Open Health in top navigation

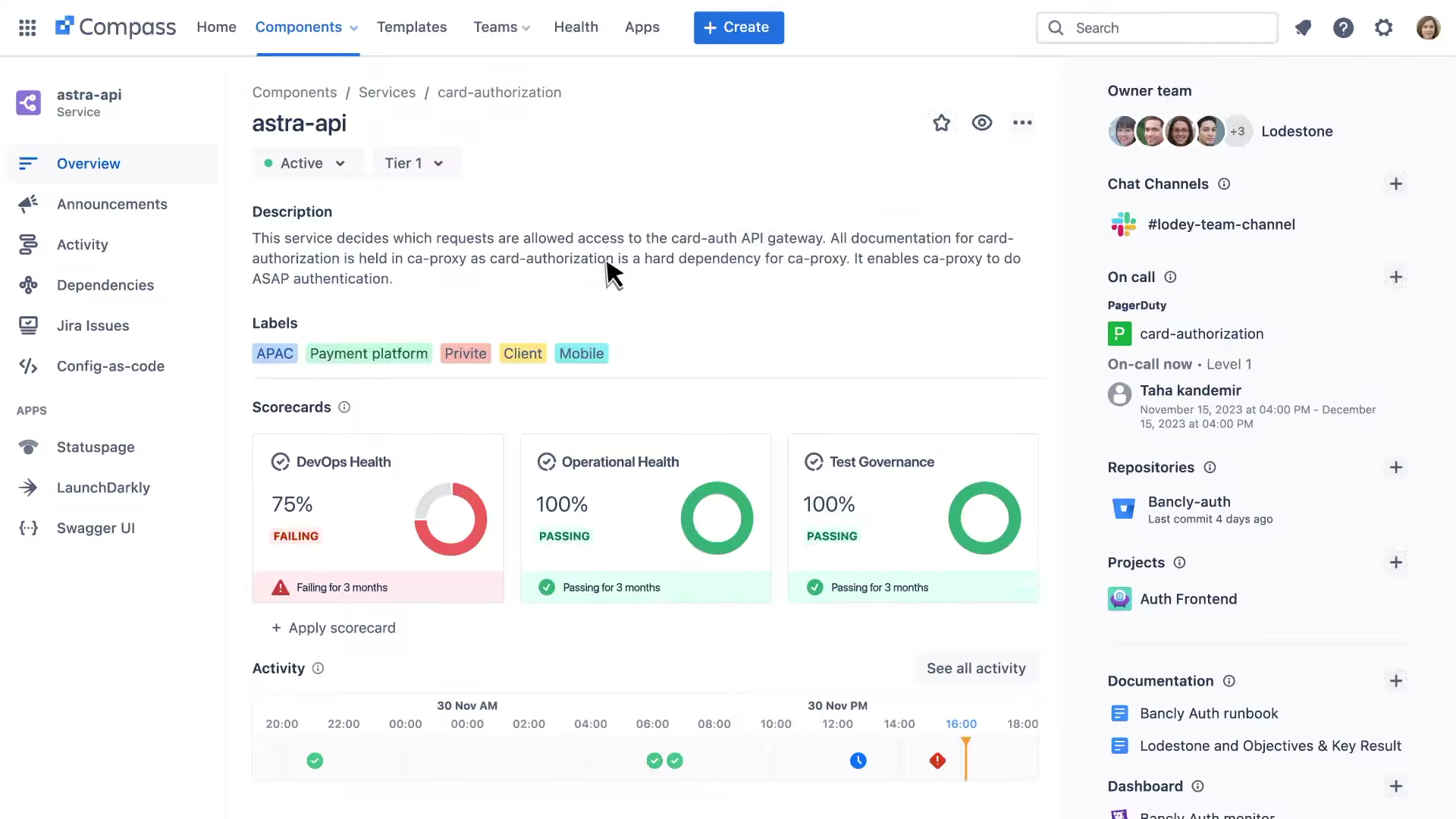[x=576, y=27]
